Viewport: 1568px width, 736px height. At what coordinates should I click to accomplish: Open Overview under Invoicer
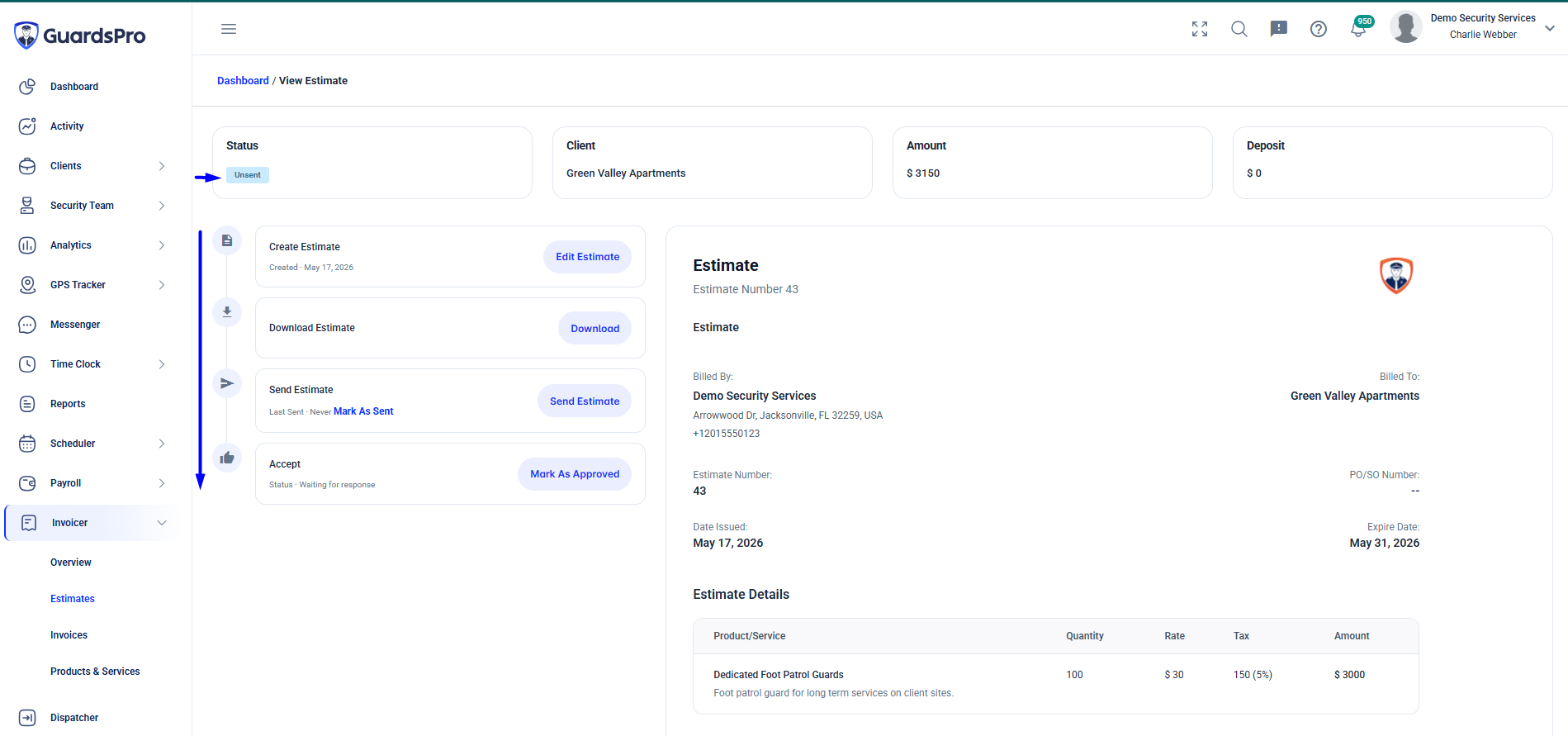click(x=71, y=563)
